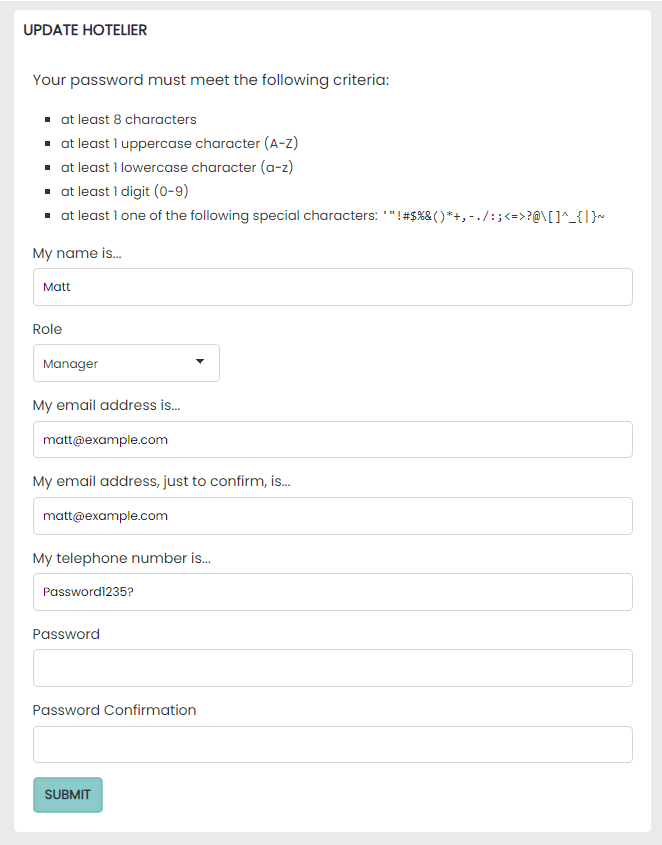Click the arrow in the Role select box
Image resolution: width=662 pixels, height=845 pixels.
pyautogui.click(x=200, y=362)
